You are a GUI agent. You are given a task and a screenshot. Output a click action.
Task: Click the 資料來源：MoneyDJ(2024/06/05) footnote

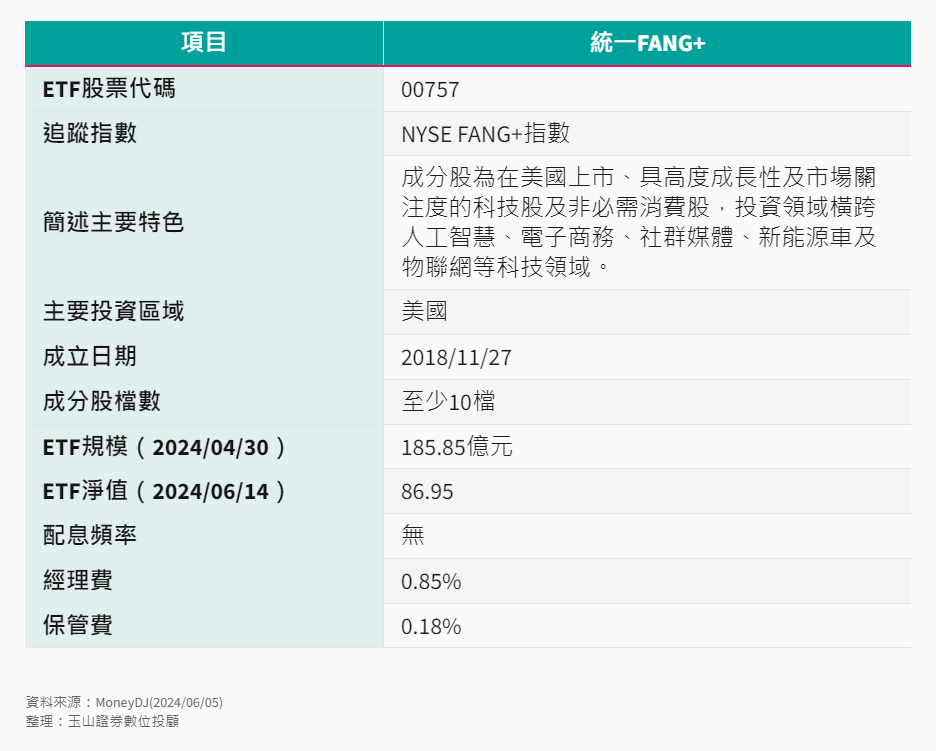pos(124,703)
